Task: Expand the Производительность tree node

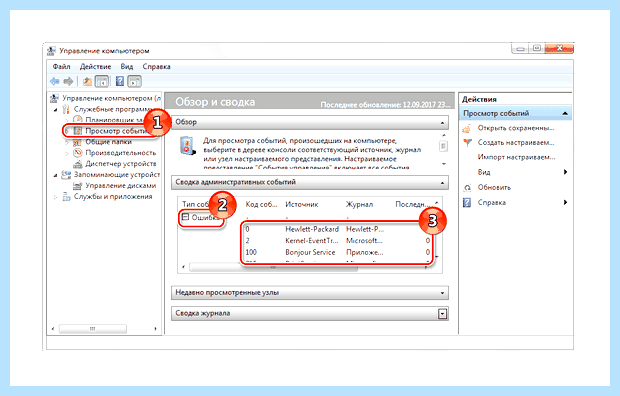Action: coord(67,153)
